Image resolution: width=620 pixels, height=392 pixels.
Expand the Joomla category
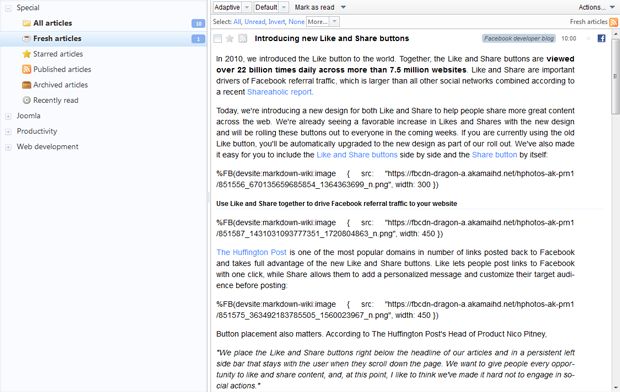(x=8, y=116)
